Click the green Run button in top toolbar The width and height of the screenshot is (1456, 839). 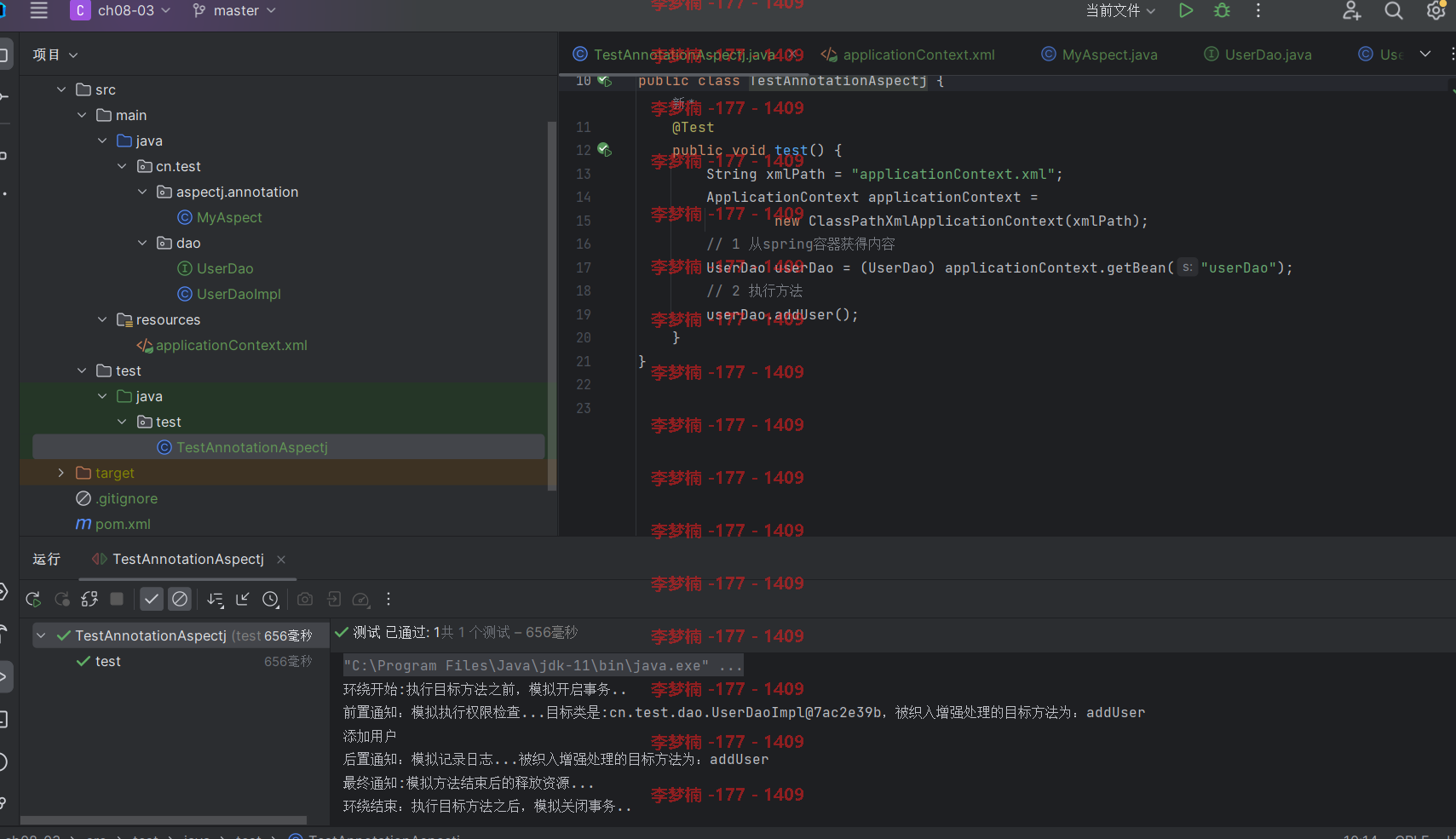1185,10
